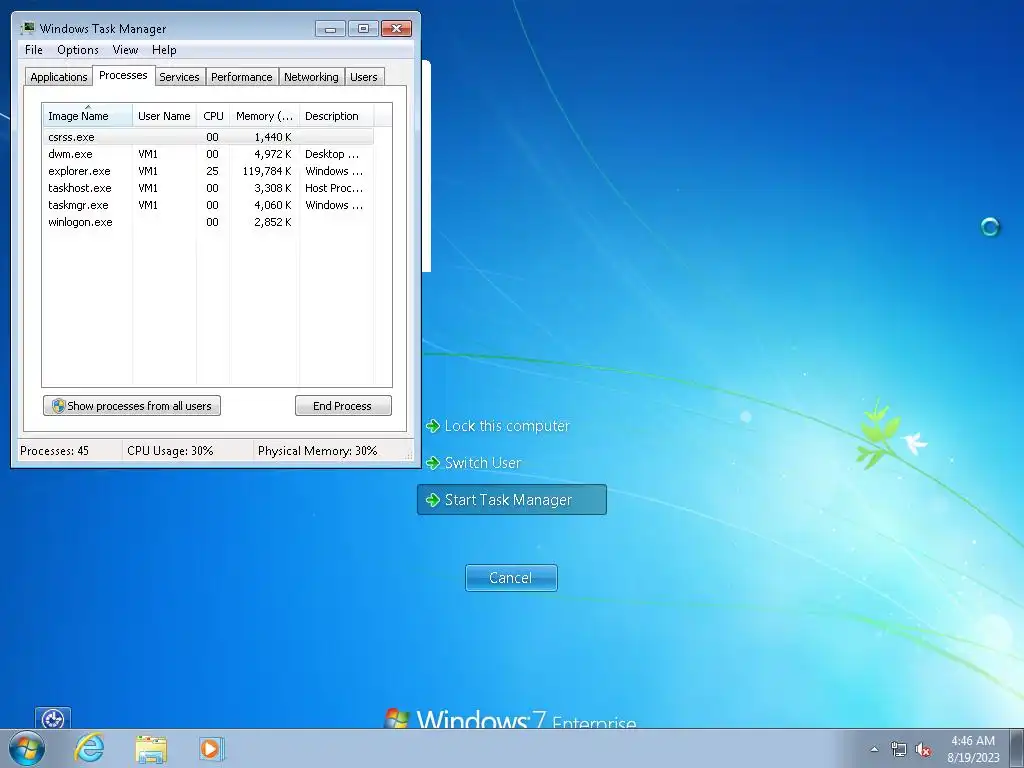
Task: Click the green arrow beside Lock this computer
Action: click(432, 426)
